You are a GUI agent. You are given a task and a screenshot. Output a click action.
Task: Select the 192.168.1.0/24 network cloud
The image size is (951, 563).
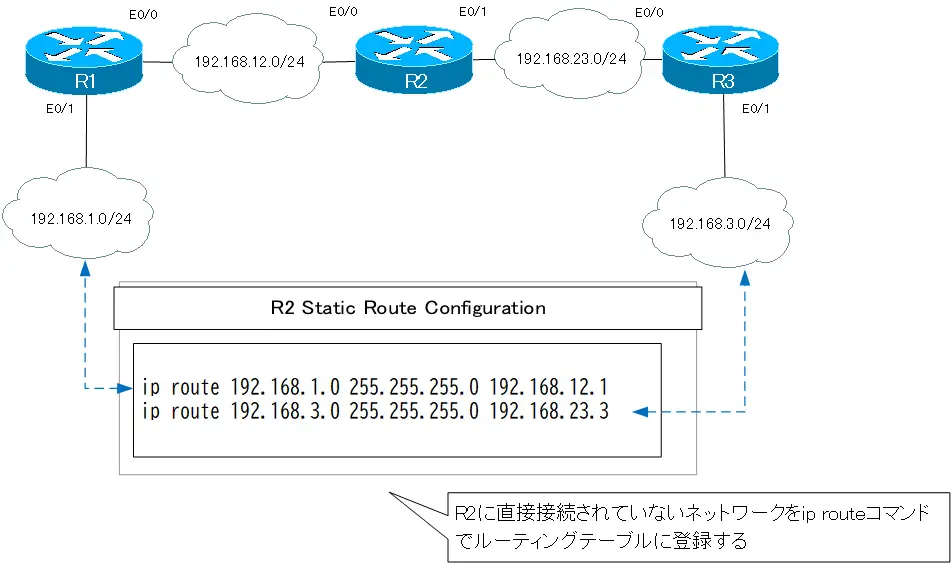coord(79,215)
